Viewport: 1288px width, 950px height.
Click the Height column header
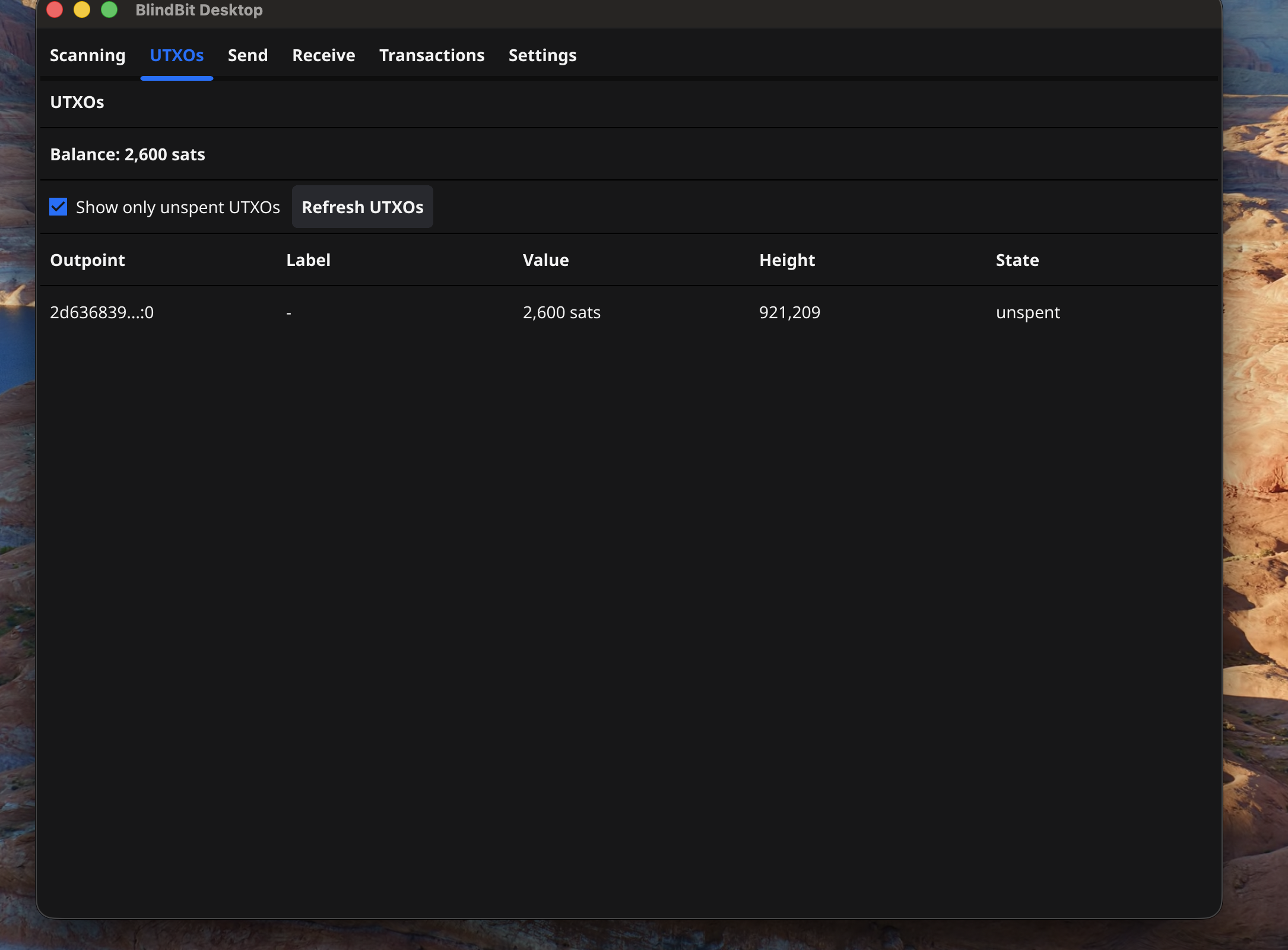(x=786, y=260)
